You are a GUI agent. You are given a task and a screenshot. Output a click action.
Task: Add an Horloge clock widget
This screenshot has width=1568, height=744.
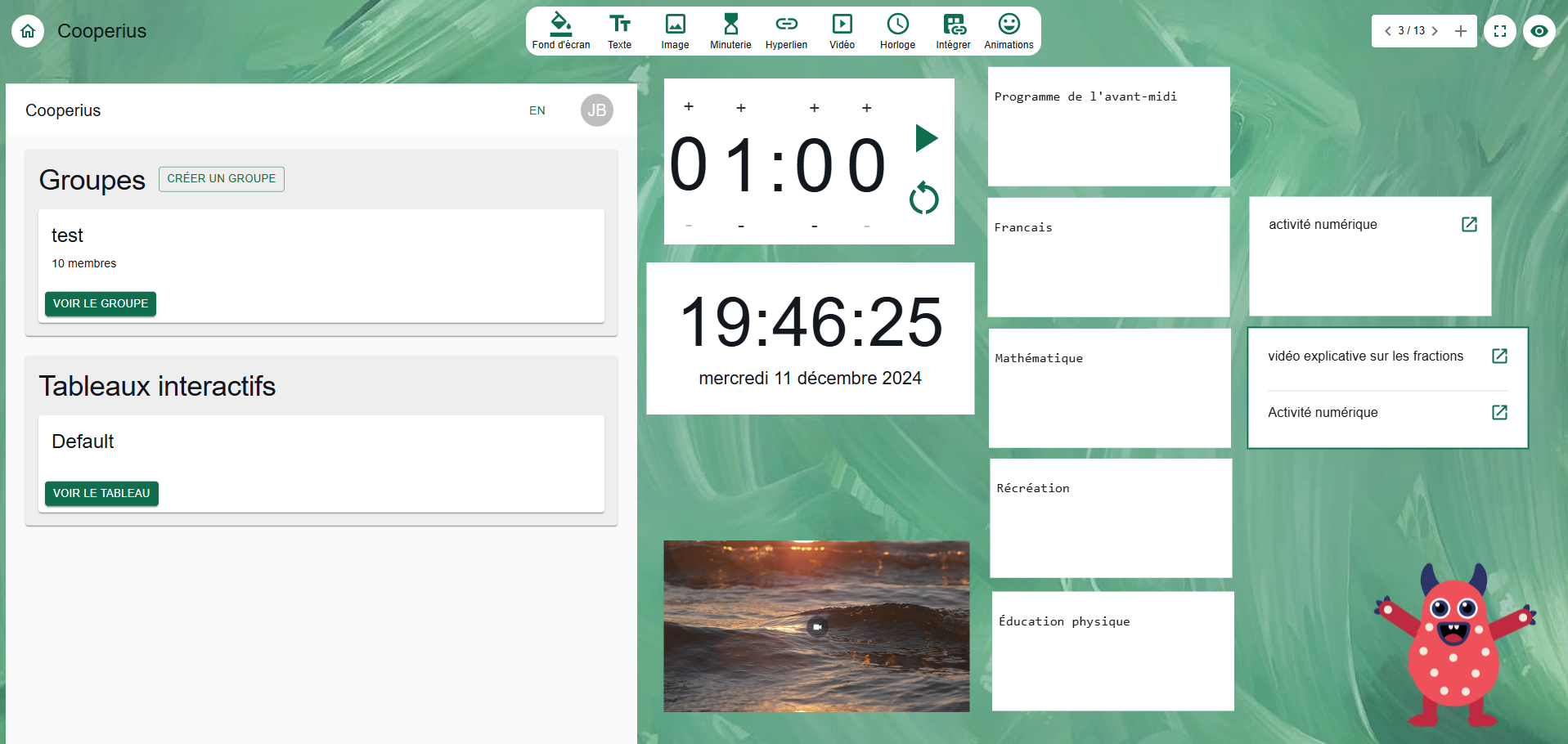[897, 31]
